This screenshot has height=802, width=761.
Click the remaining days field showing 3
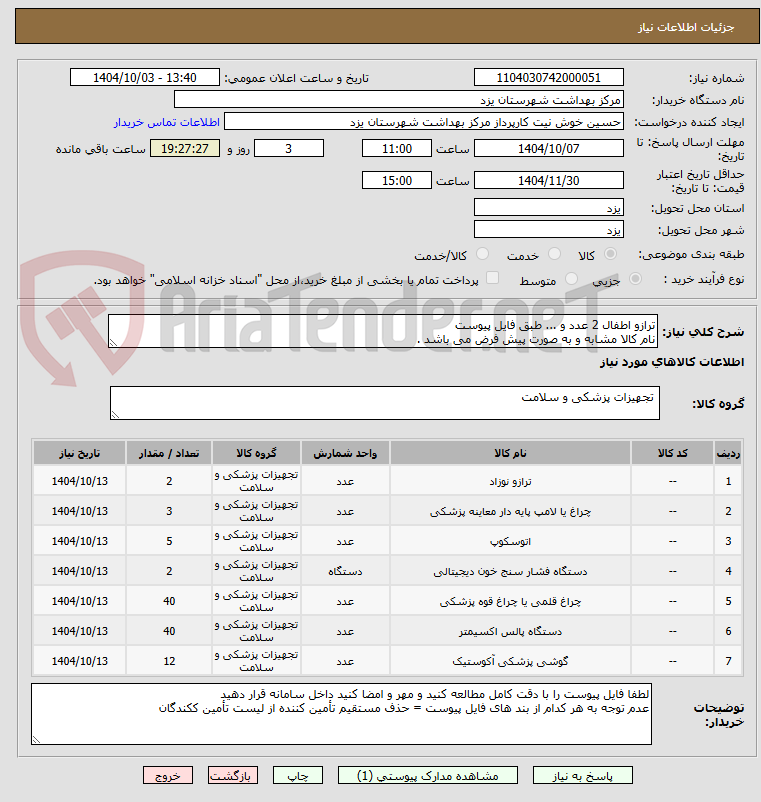pos(289,148)
